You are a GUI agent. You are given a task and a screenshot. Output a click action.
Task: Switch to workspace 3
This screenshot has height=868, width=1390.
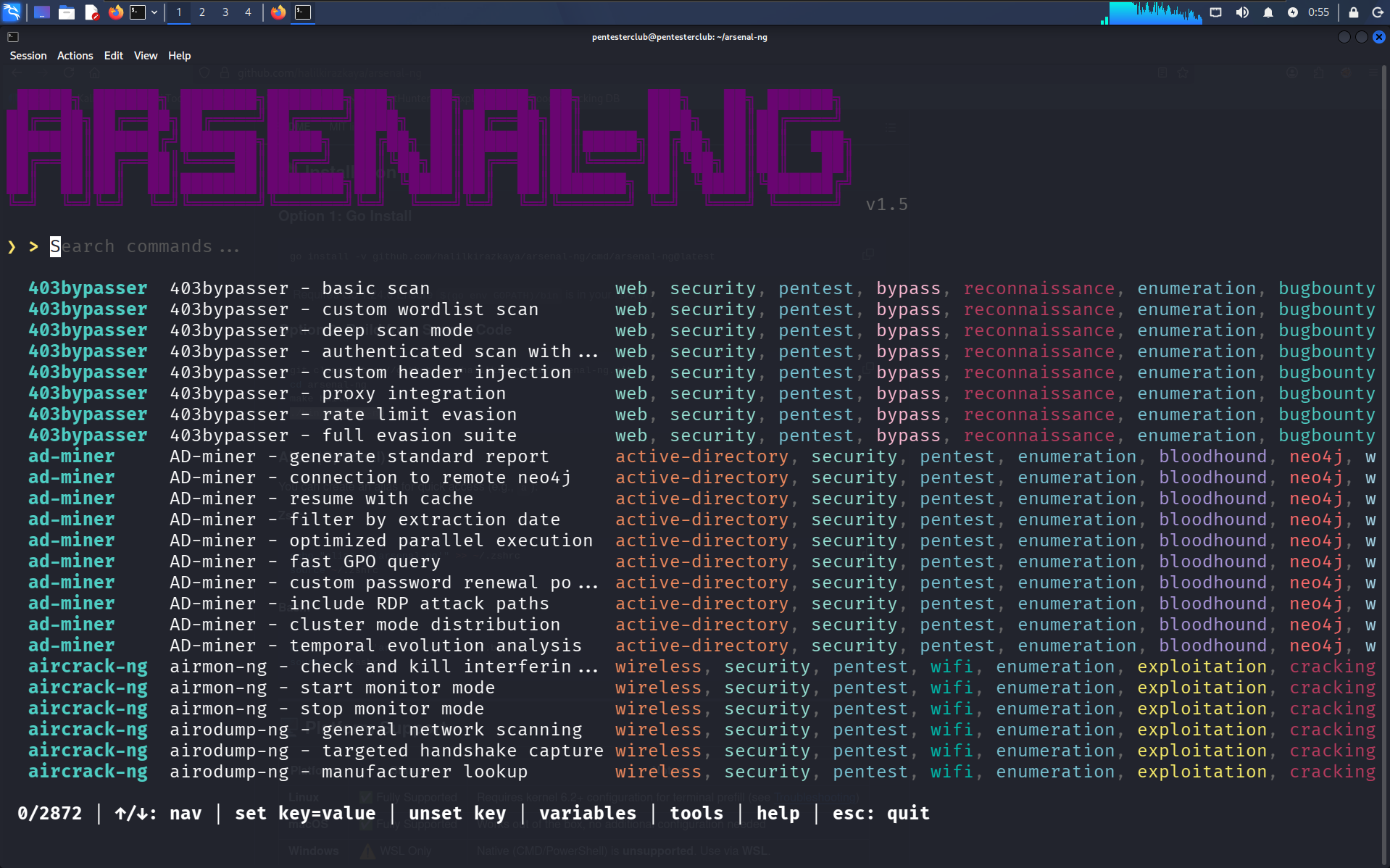click(x=225, y=12)
